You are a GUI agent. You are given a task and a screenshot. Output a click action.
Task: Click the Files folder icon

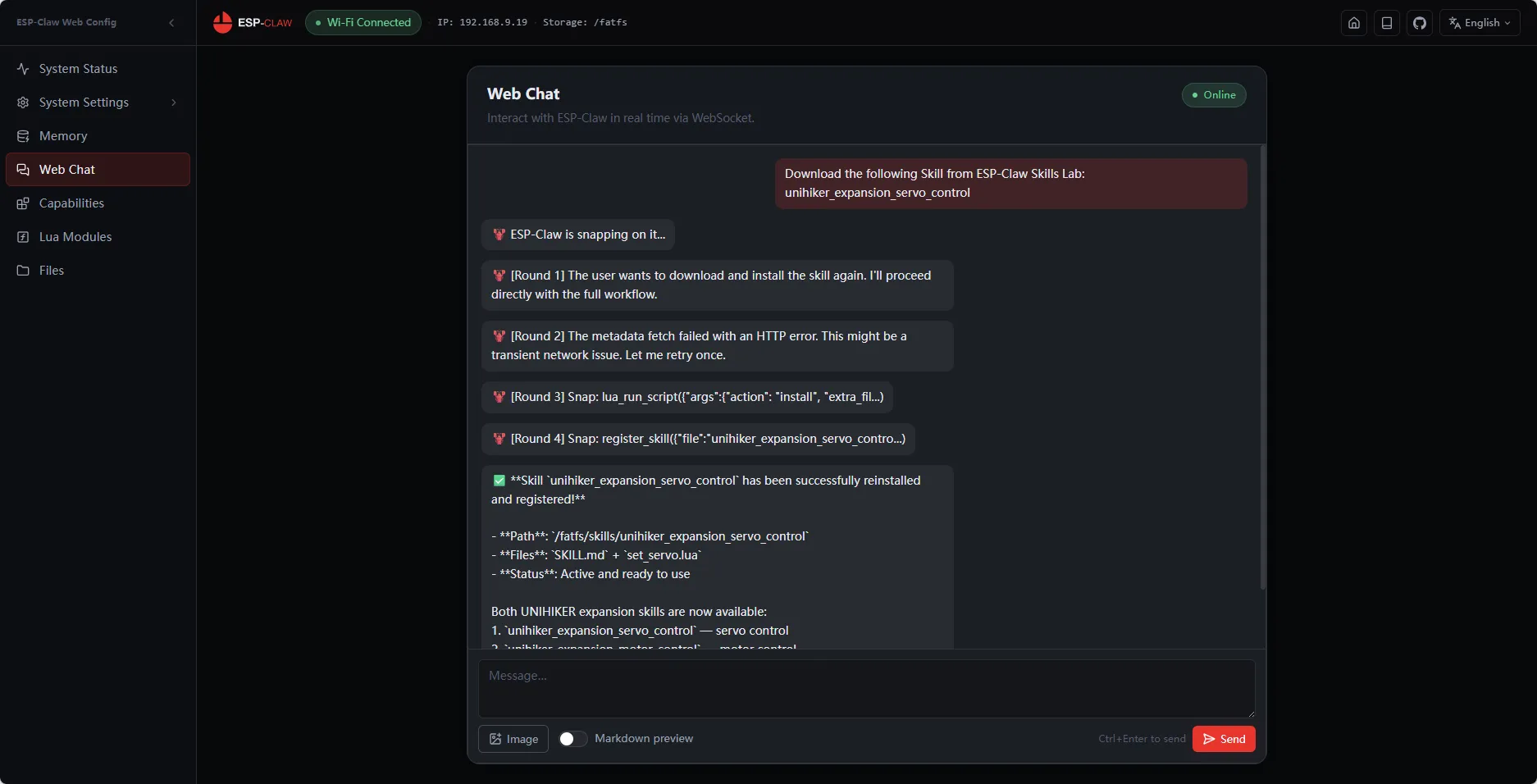pyautogui.click(x=23, y=271)
